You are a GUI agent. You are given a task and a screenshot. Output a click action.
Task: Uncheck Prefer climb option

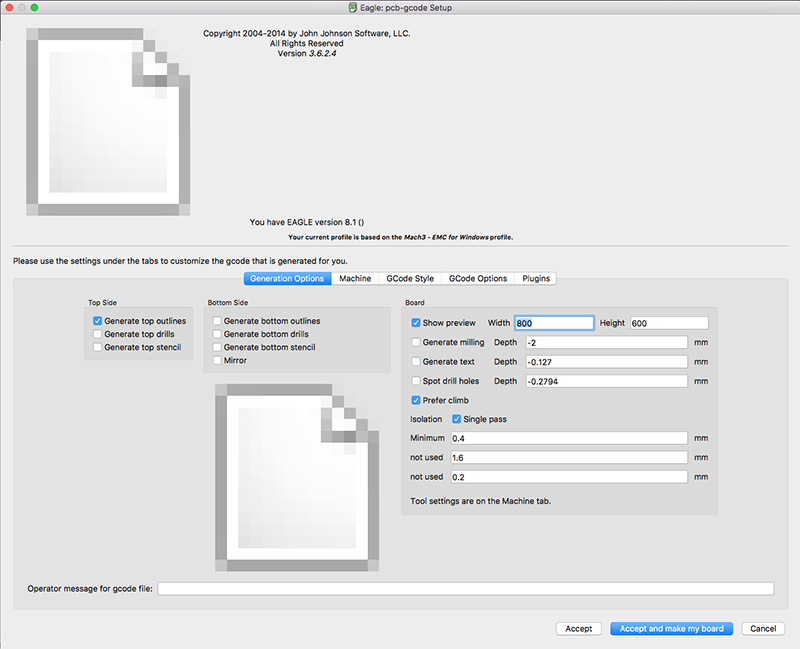click(416, 401)
